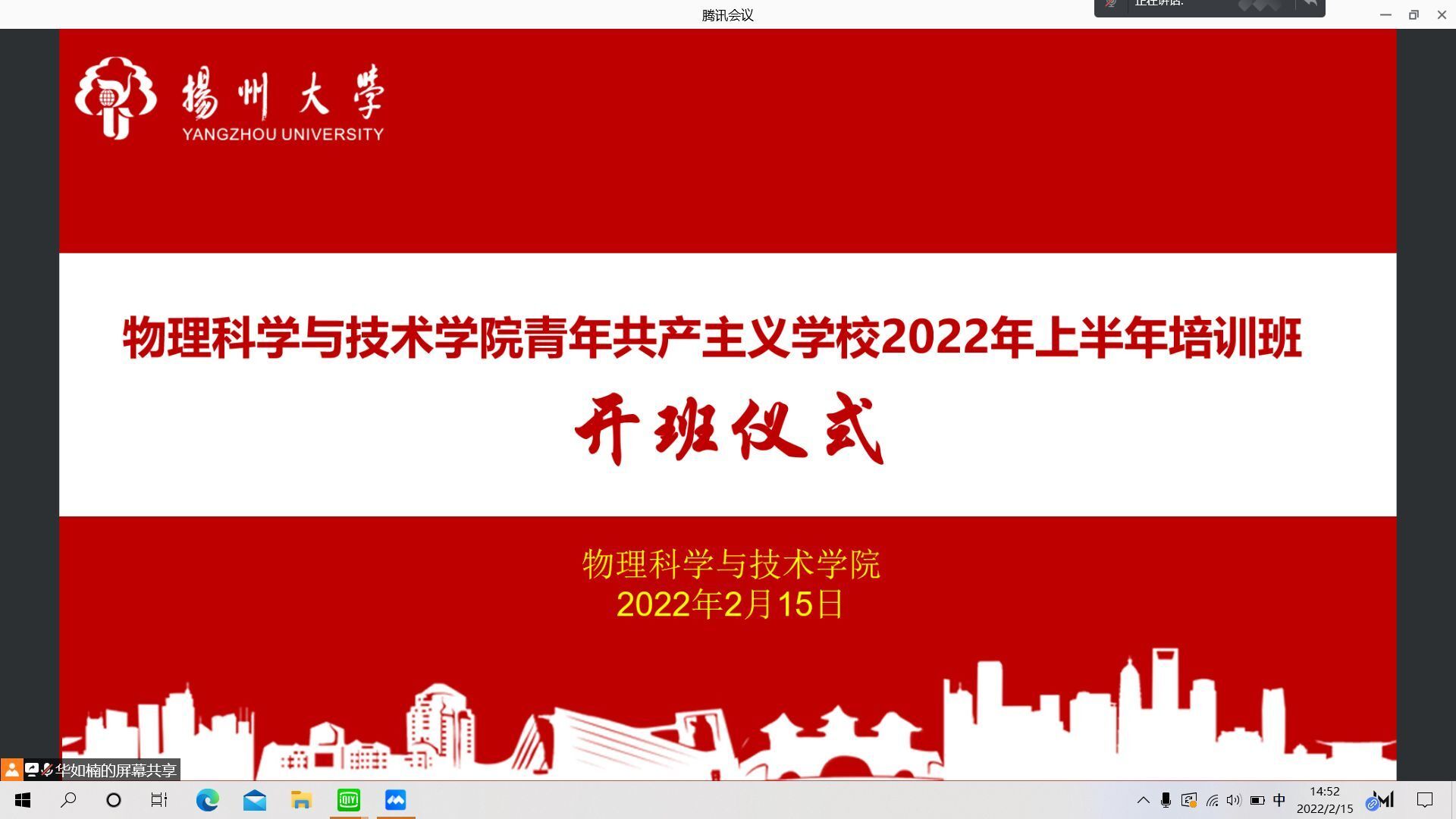
Task: Open the iQIYI app in taskbar
Action: click(348, 800)
